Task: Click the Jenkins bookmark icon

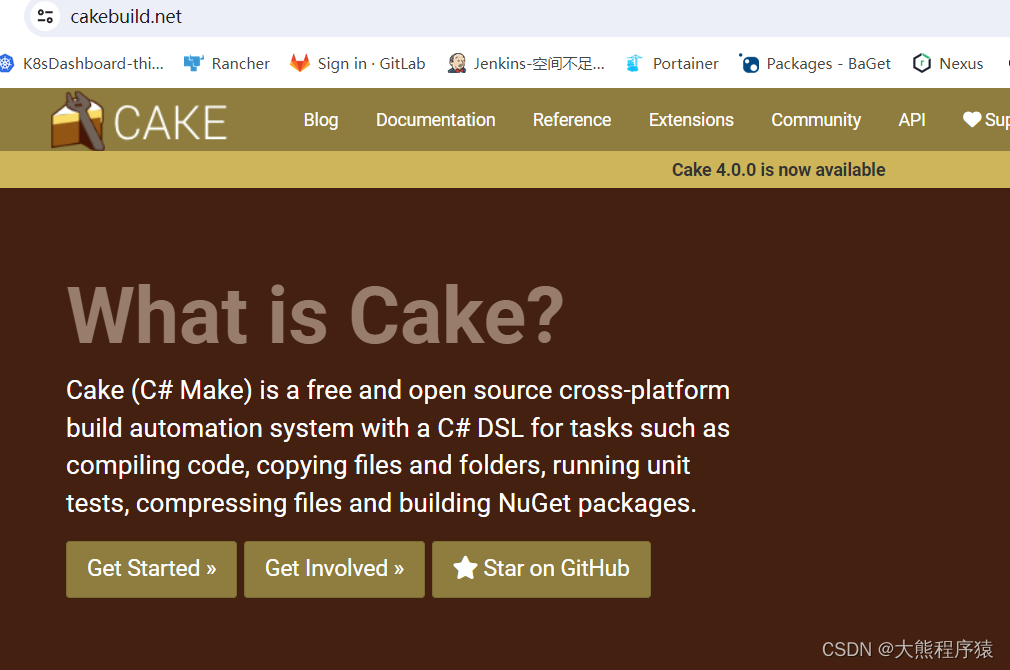Action: click(456, 62)
